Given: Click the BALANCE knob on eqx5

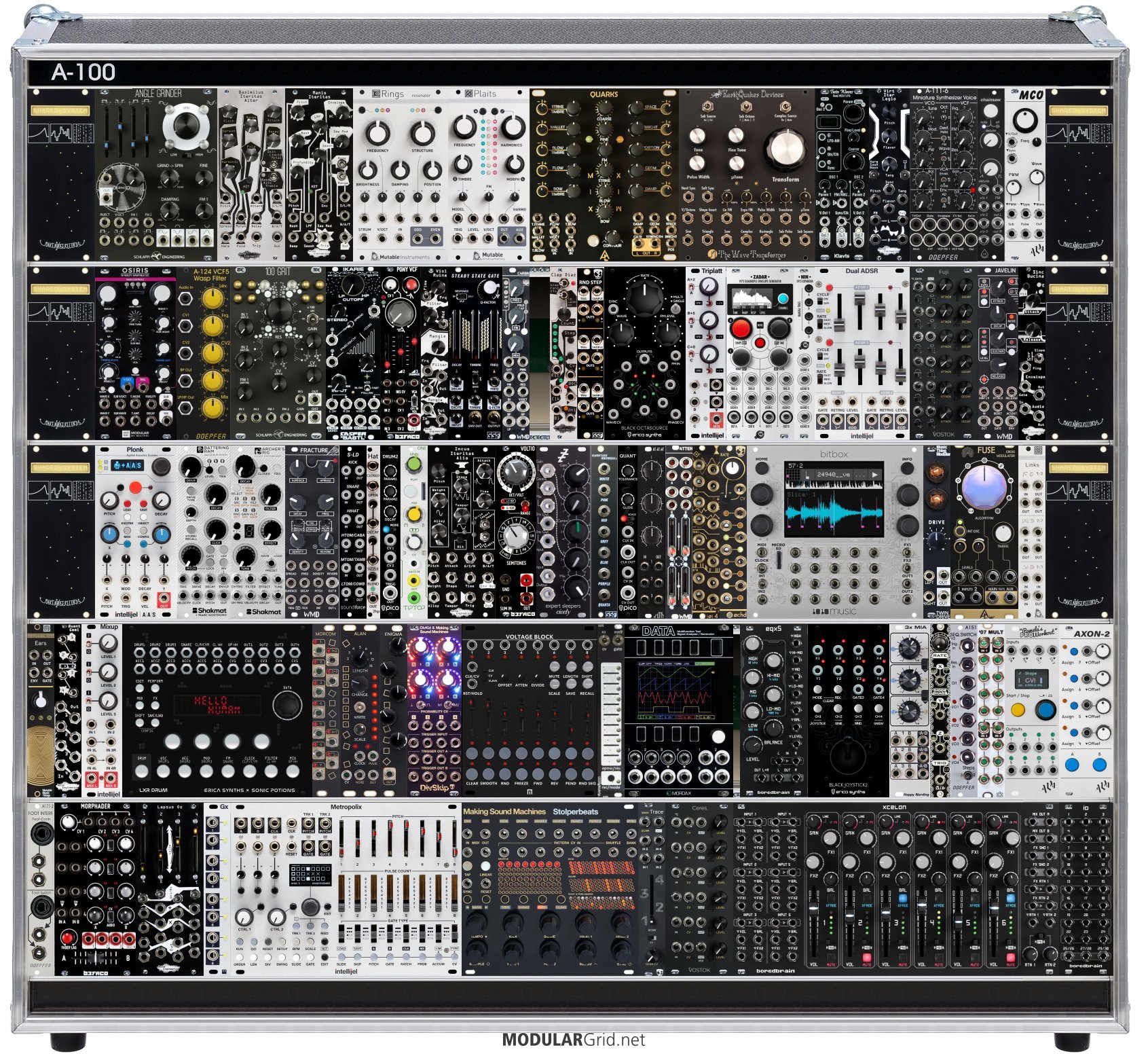Looking at the screenshot, I should (773, 727).
